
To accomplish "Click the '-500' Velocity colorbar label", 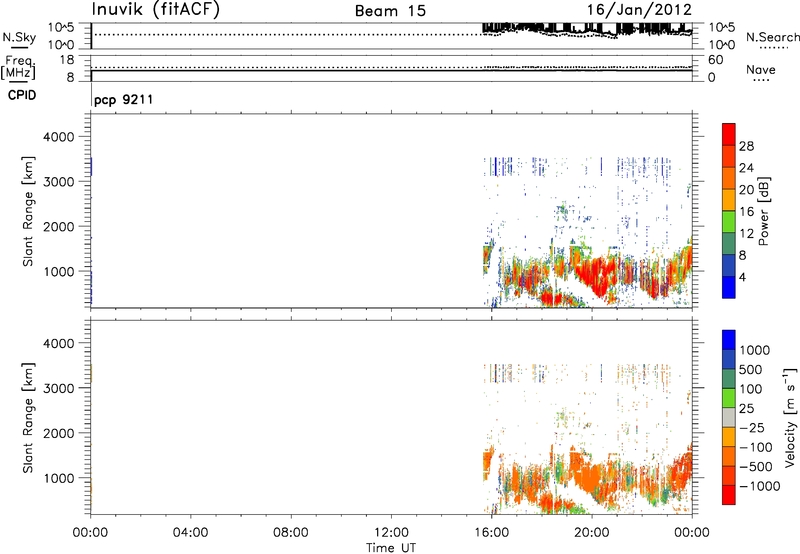I will pyautogui.click(x=756, y=467).
